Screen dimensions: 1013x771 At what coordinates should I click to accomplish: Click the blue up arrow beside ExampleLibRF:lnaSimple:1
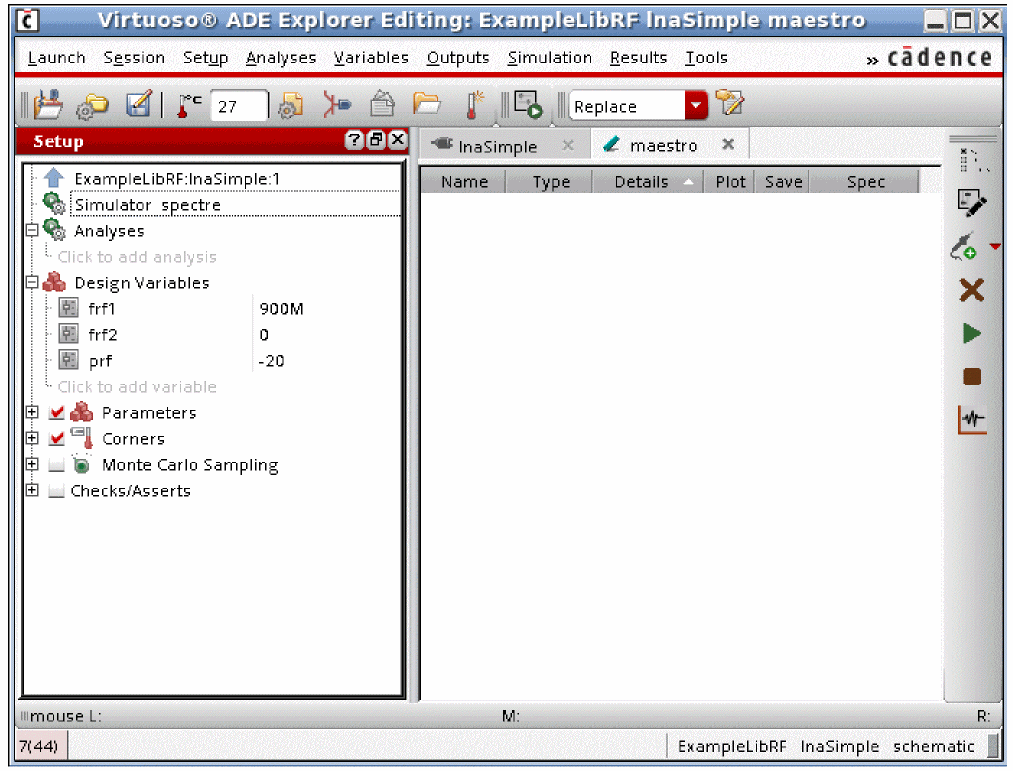click(x=54, y=178)
